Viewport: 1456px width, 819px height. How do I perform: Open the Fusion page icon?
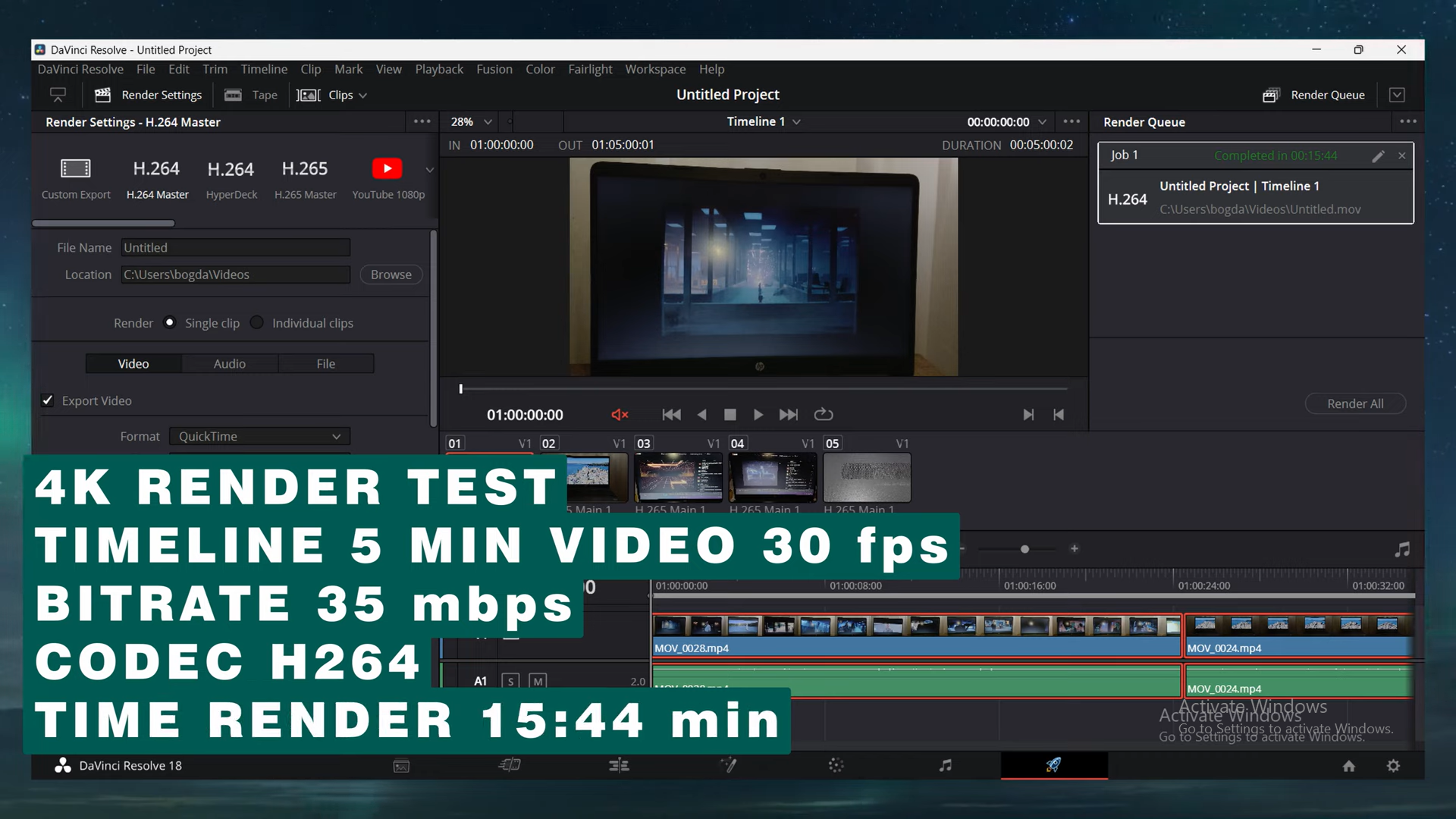[728, 765]
